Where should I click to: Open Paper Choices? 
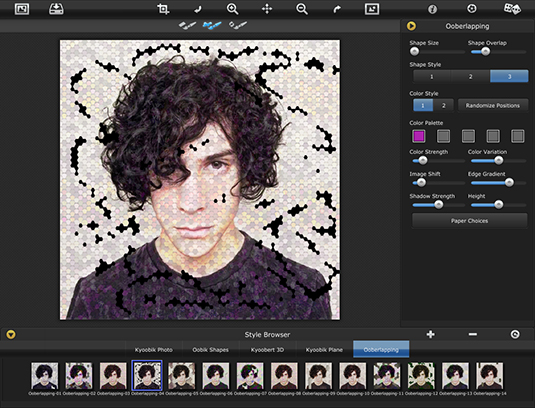[x=469, y=221]
